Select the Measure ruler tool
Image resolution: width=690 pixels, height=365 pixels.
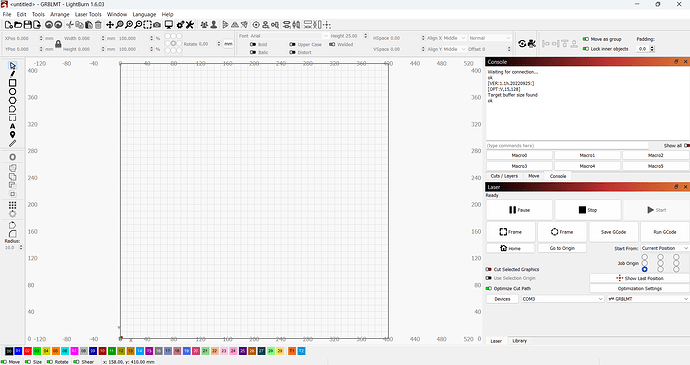[x=12, y=144]
